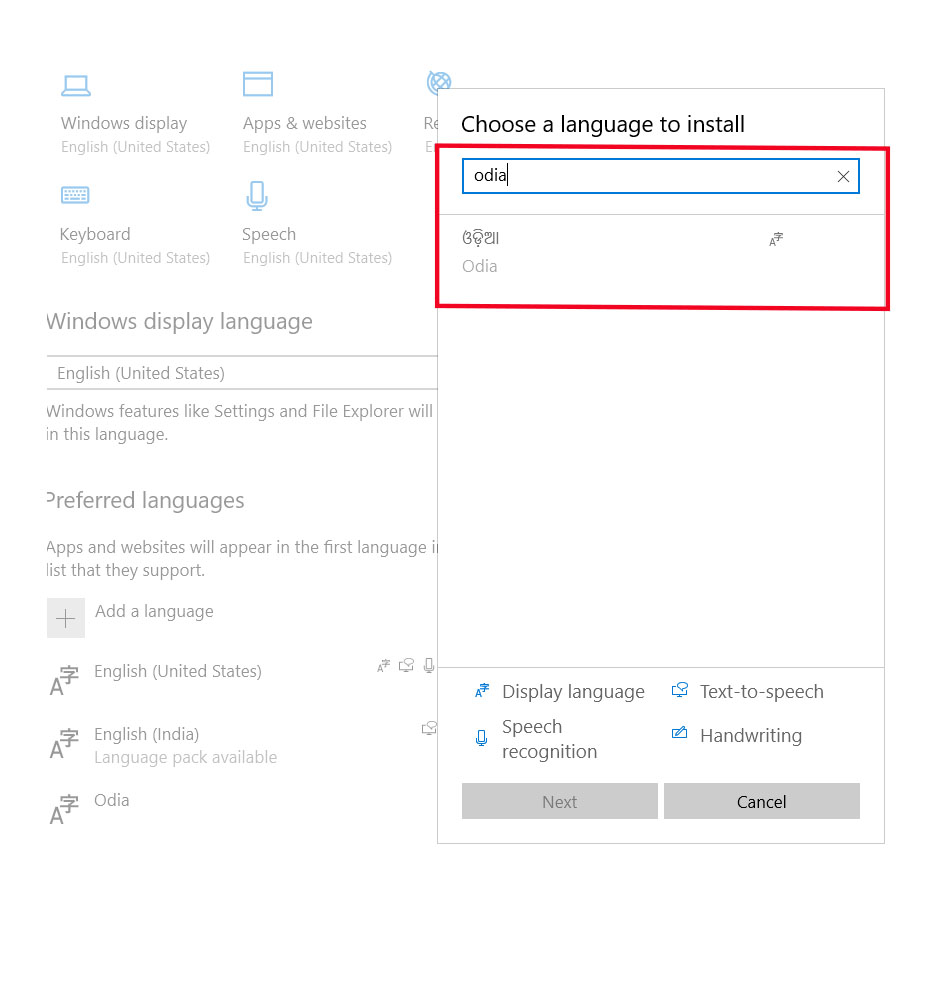Screen dimensions: 952x1006
Task: Click the Apps & websites label text
Action: click(305, 123)
